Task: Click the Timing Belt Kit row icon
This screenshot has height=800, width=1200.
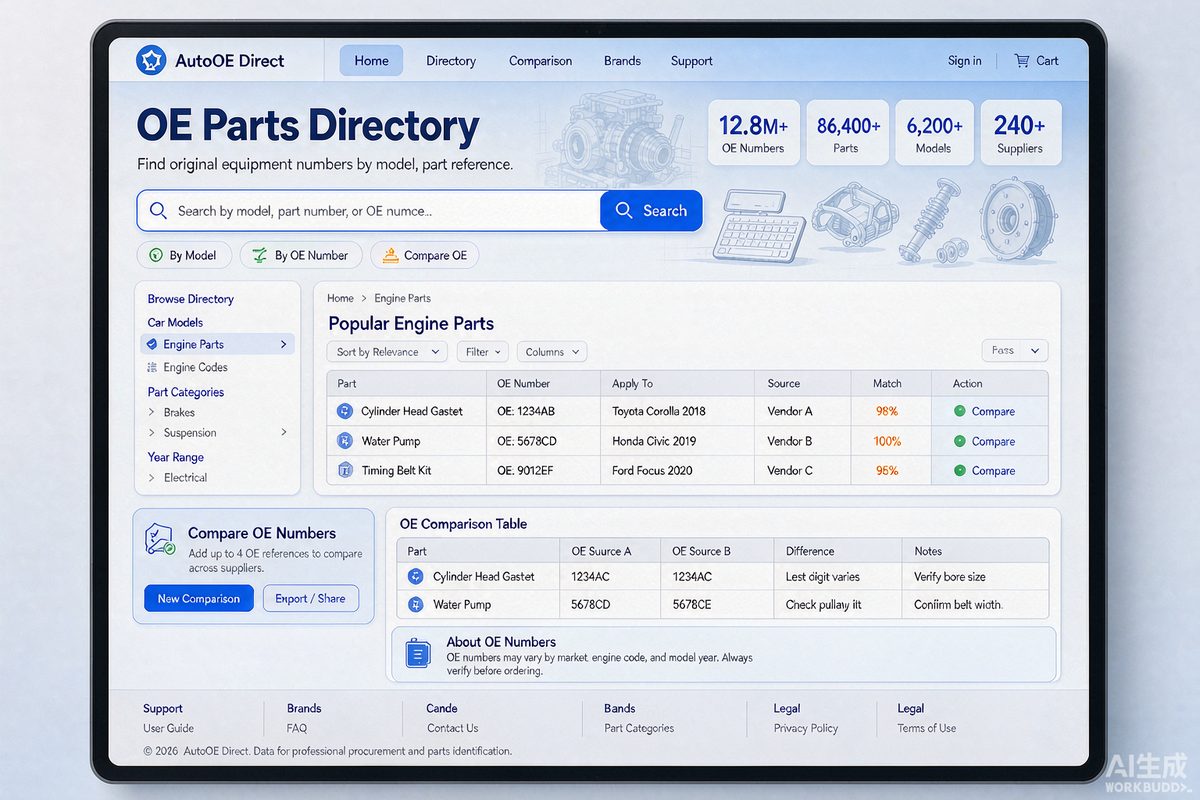Action: click(x=345, y=470)
